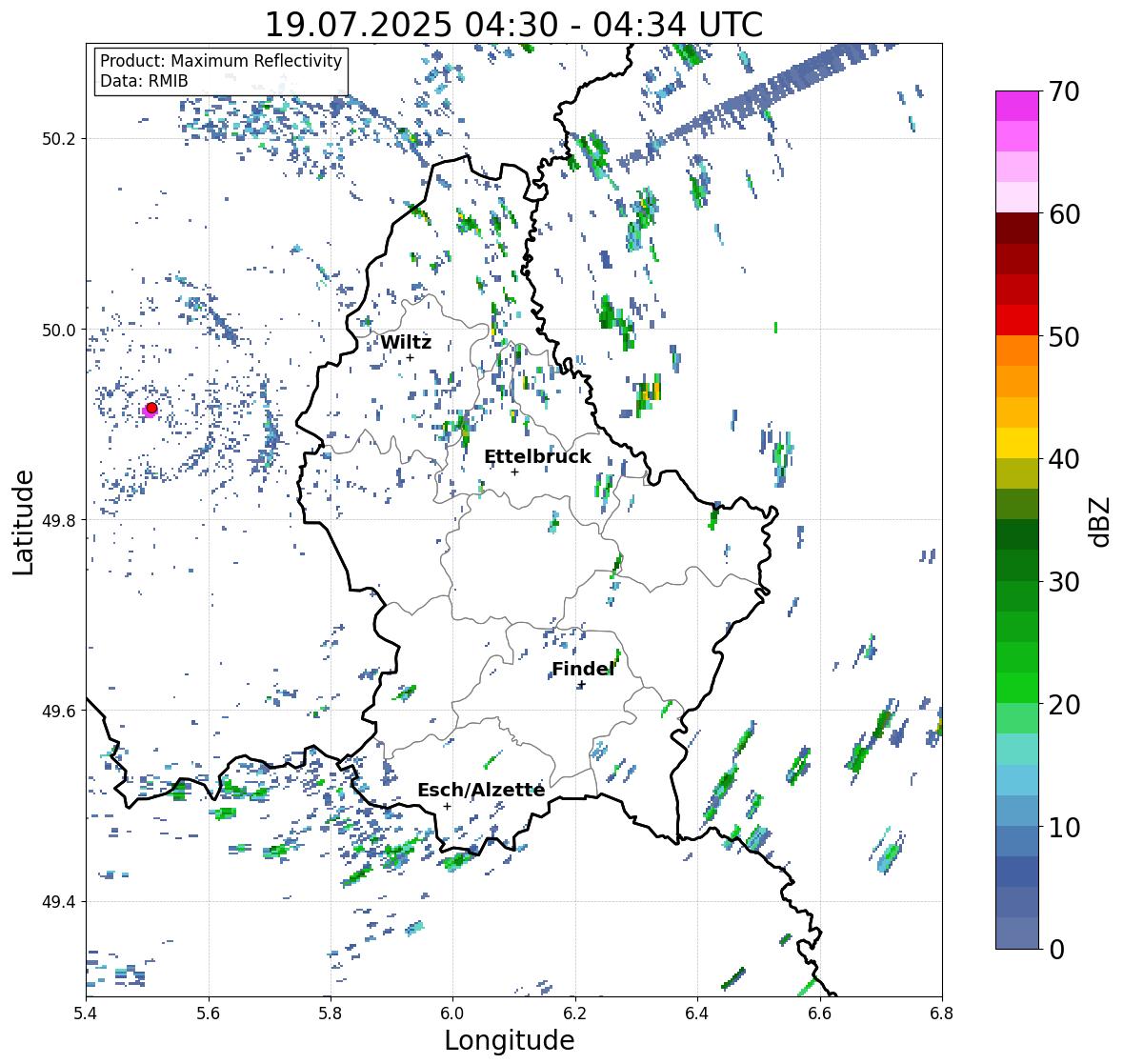Click the Product: Maximum Reflectivity text

(221, 61)
